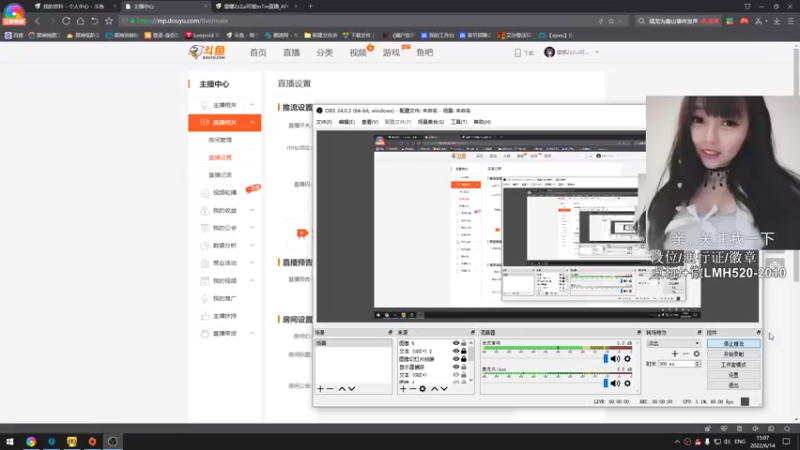Screen dimensions: 800x450
Task: Click 开始录制 button in OBS controls
Action: pyautogui.click(x=734, y=354)
